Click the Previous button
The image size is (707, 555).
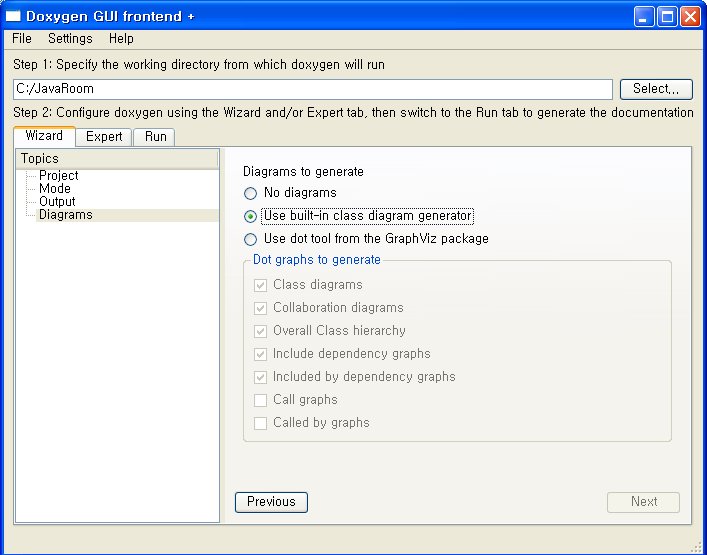pyautogui.click(x=271, y=502)
